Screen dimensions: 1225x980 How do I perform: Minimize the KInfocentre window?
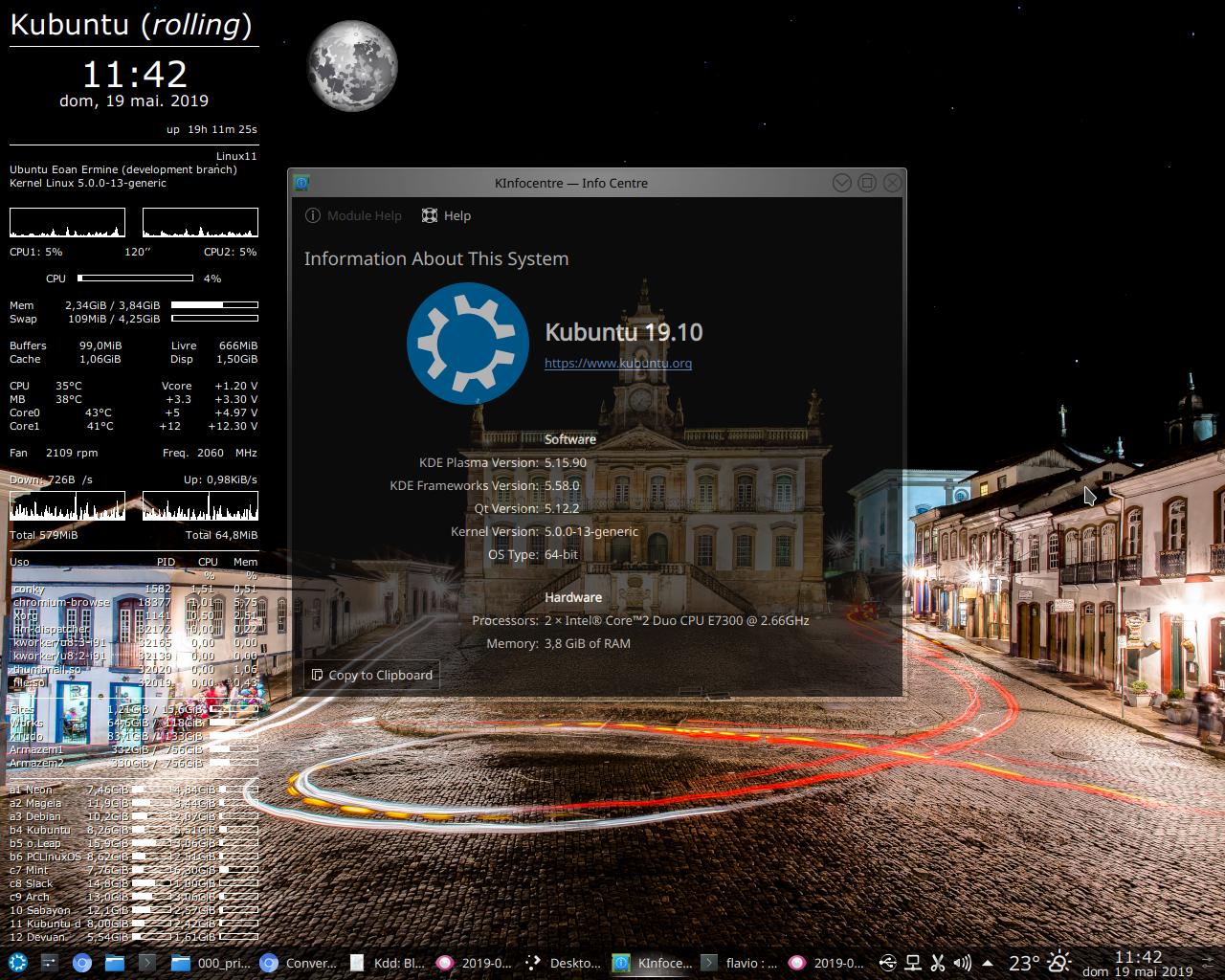(x=842, y=182)
